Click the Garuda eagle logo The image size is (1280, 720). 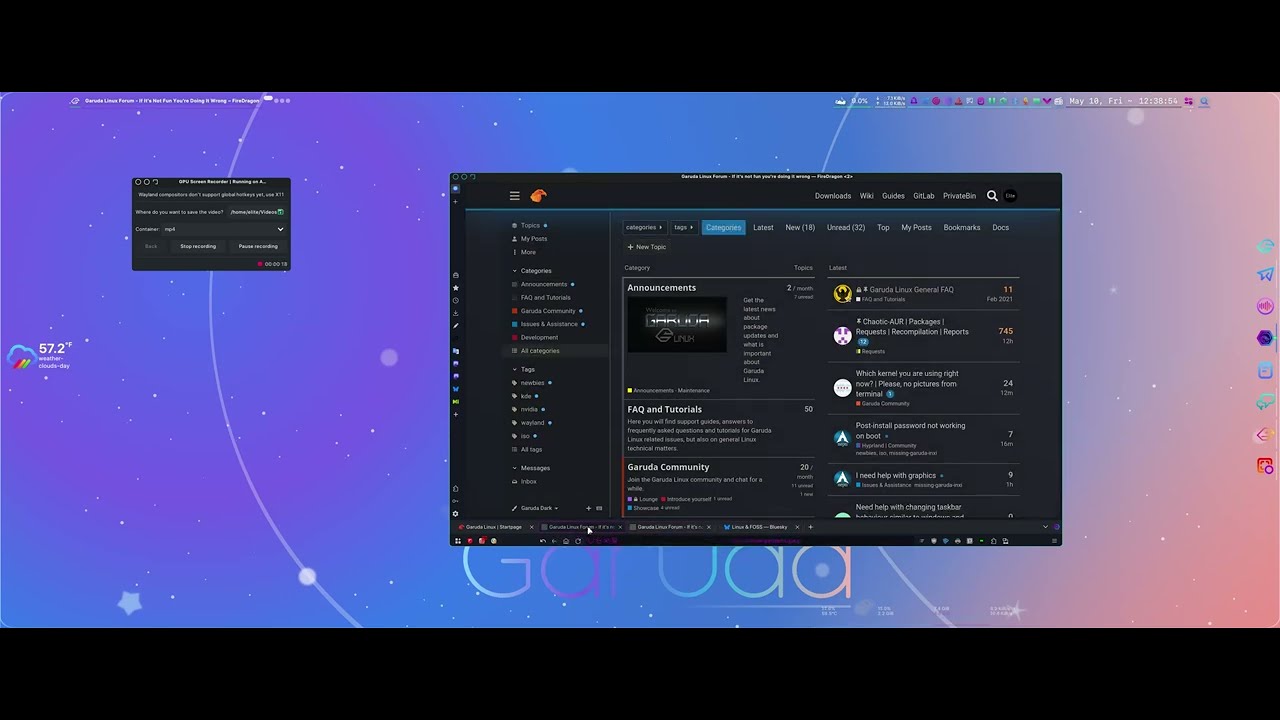pos(538,196)
